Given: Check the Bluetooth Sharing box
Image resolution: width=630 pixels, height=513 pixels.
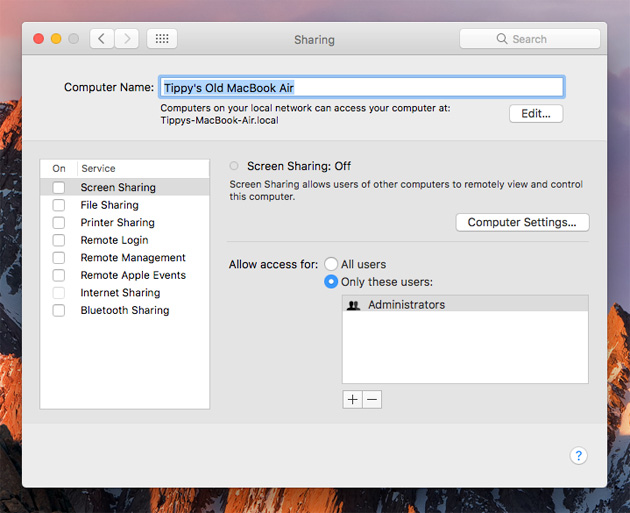Looking at the screenshot, I should click(x=59, y=310).
